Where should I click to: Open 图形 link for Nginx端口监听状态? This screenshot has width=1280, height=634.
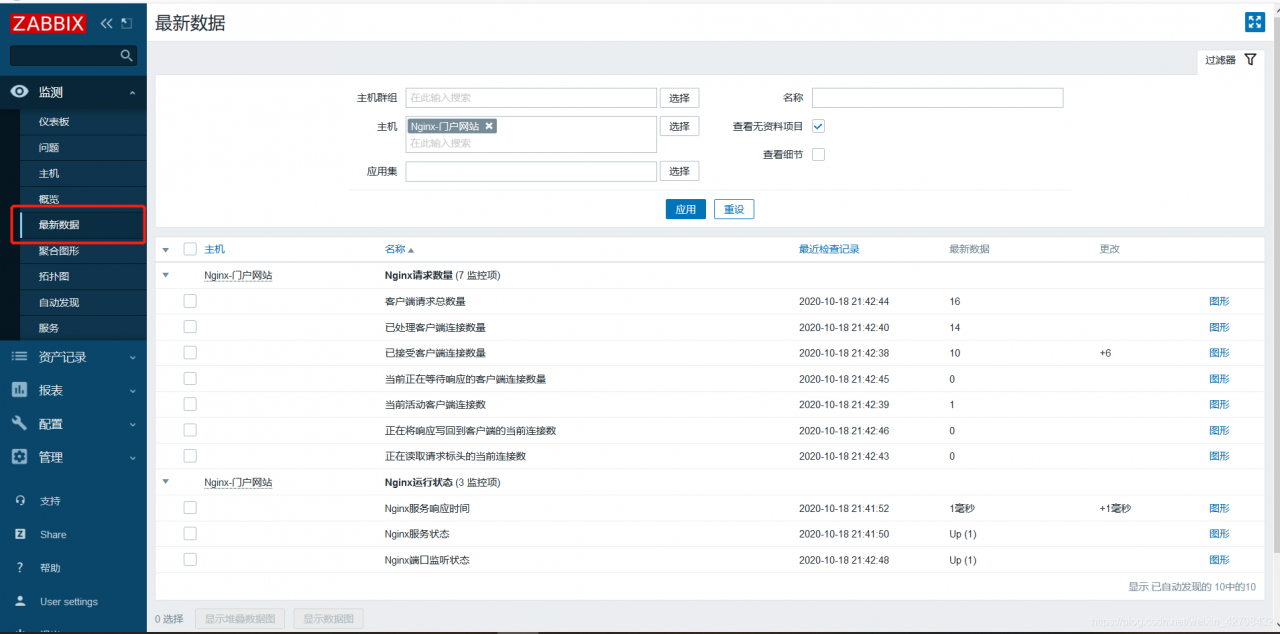[1219, 560]
